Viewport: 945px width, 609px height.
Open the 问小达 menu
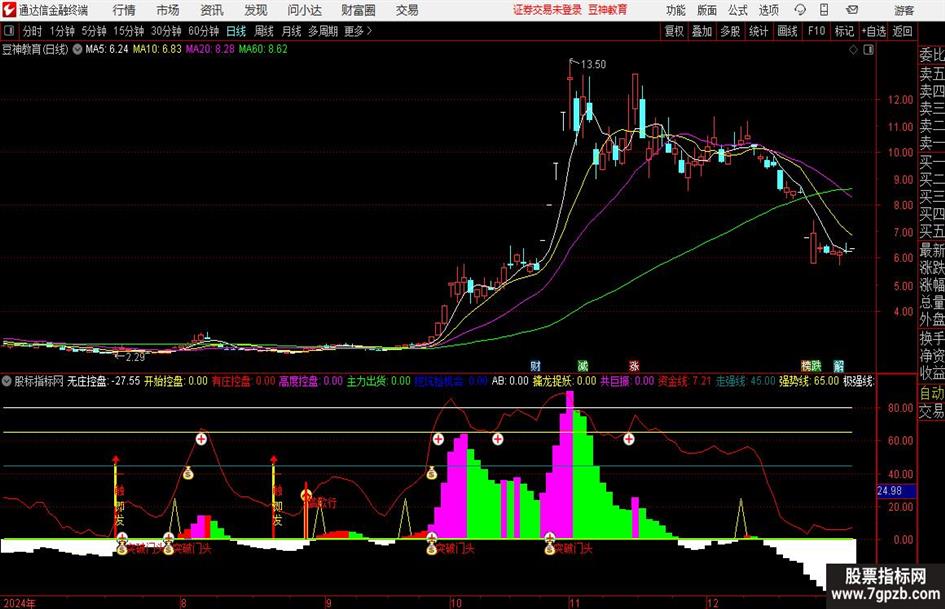coord(304,10)
